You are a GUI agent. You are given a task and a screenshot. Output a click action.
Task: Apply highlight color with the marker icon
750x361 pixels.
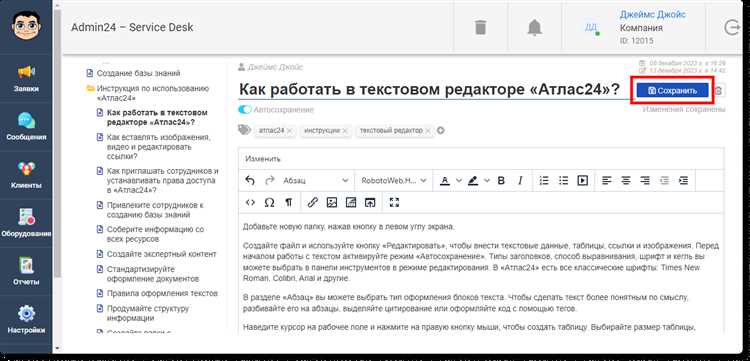(x=473, y=180)
